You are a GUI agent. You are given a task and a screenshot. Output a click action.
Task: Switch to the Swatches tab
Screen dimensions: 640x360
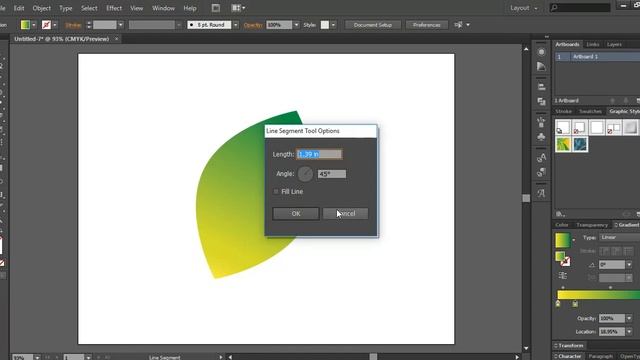pyautogui.click(x=590, y=111)
